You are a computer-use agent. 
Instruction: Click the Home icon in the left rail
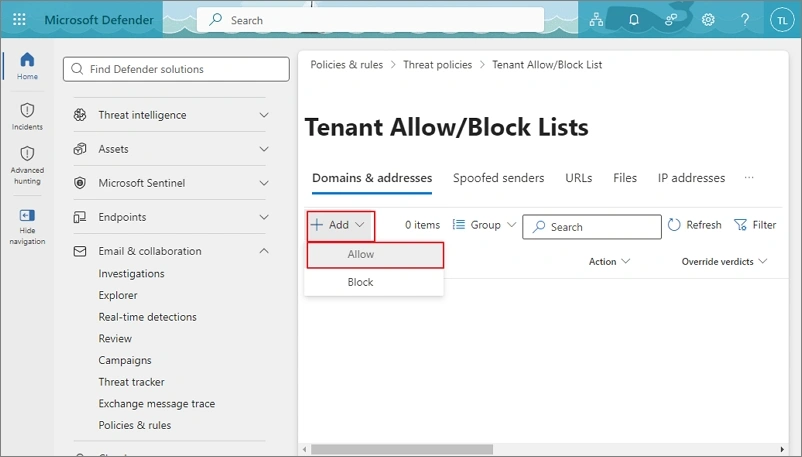point(27,60)
